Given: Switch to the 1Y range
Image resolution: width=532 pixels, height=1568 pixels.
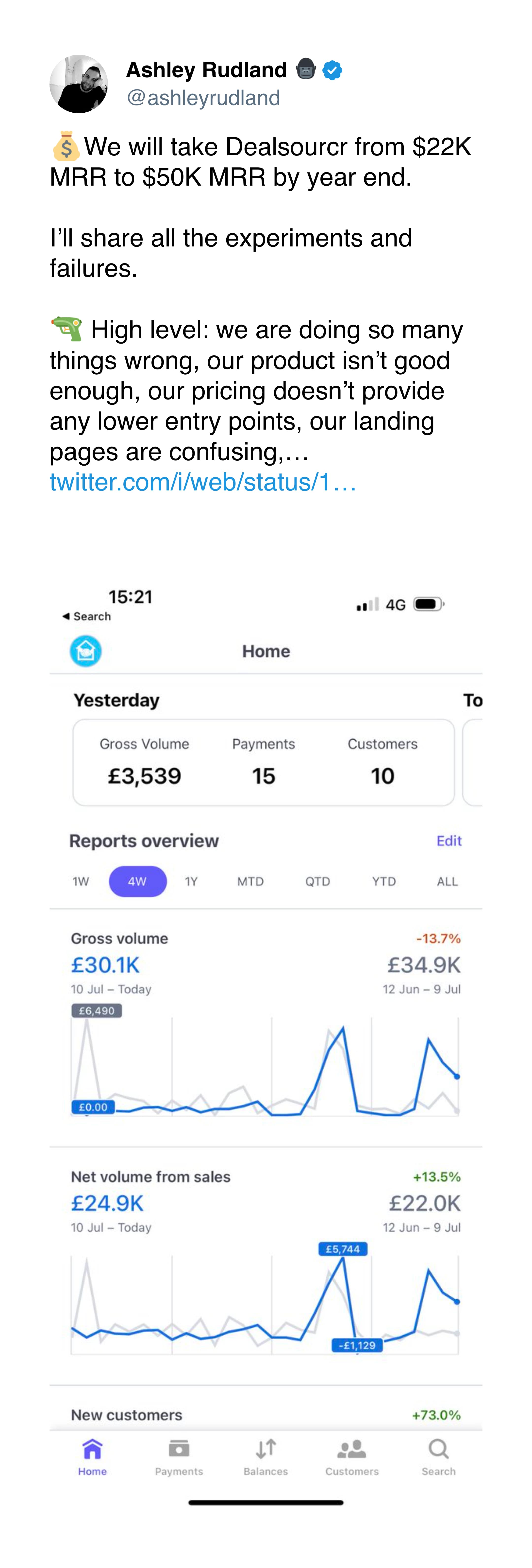Looking at the screenshot, I should [192, 881].
